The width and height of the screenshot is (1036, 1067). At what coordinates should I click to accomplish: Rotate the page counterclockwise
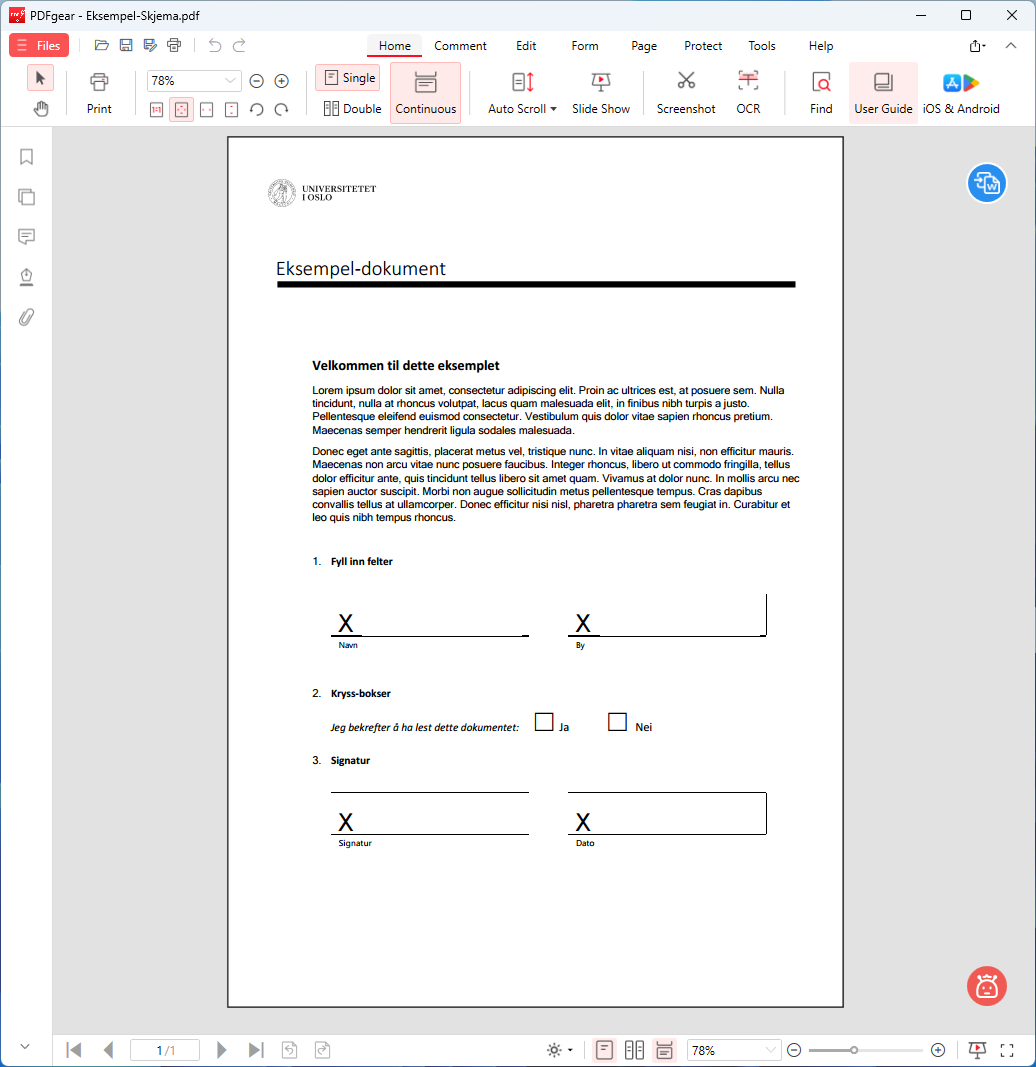257,110
